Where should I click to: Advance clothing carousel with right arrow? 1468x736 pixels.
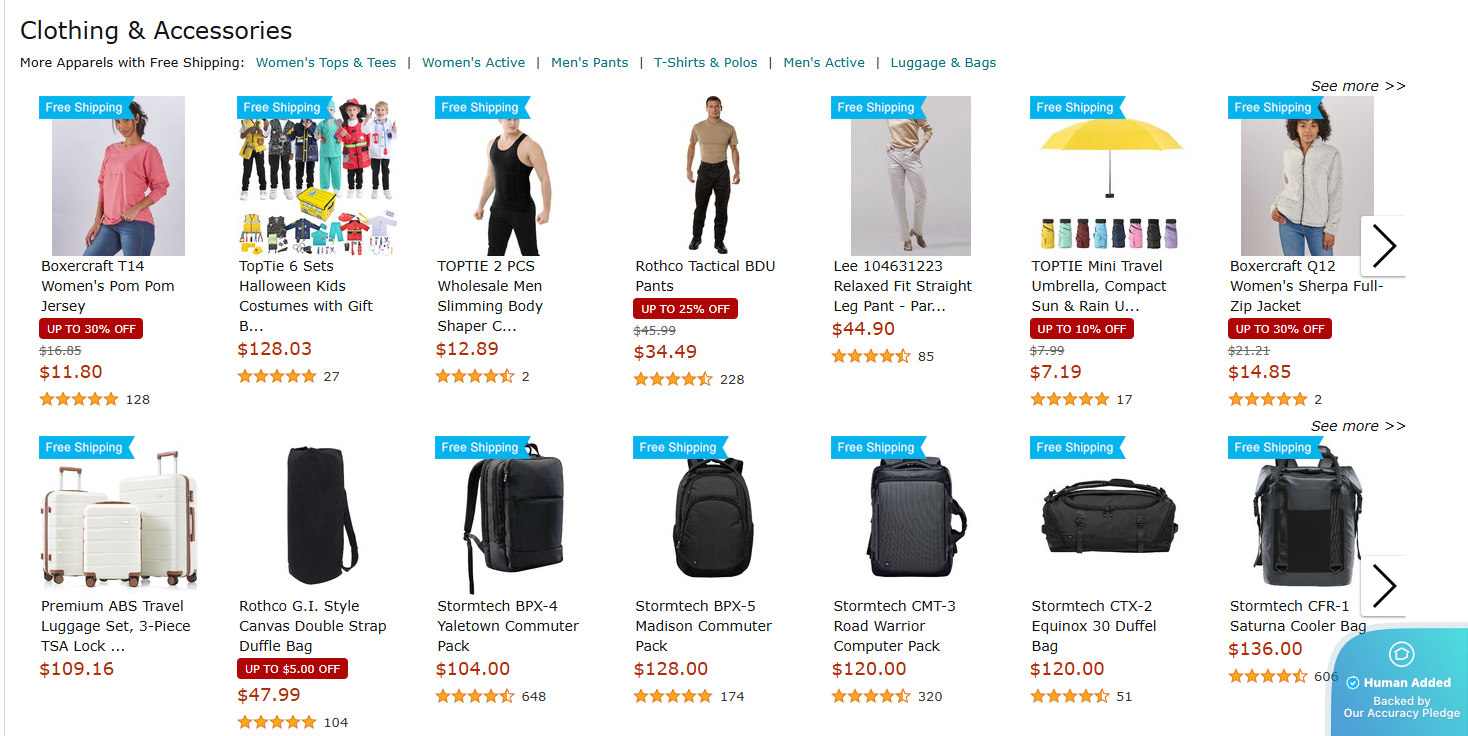tap(1384, 246)
